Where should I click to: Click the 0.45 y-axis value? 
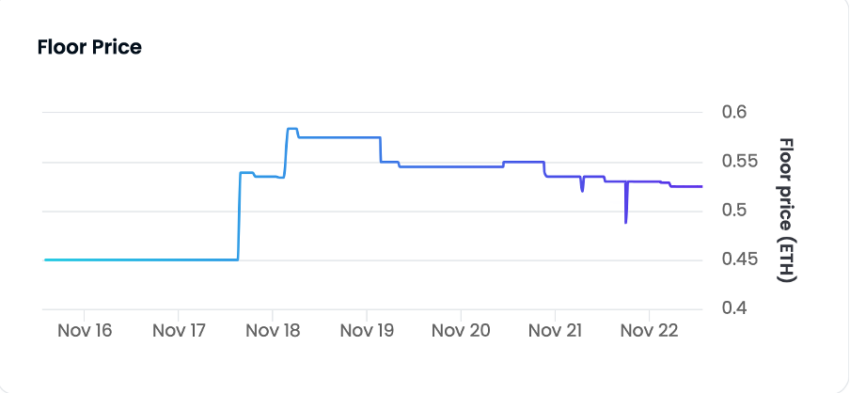point(740,260)
